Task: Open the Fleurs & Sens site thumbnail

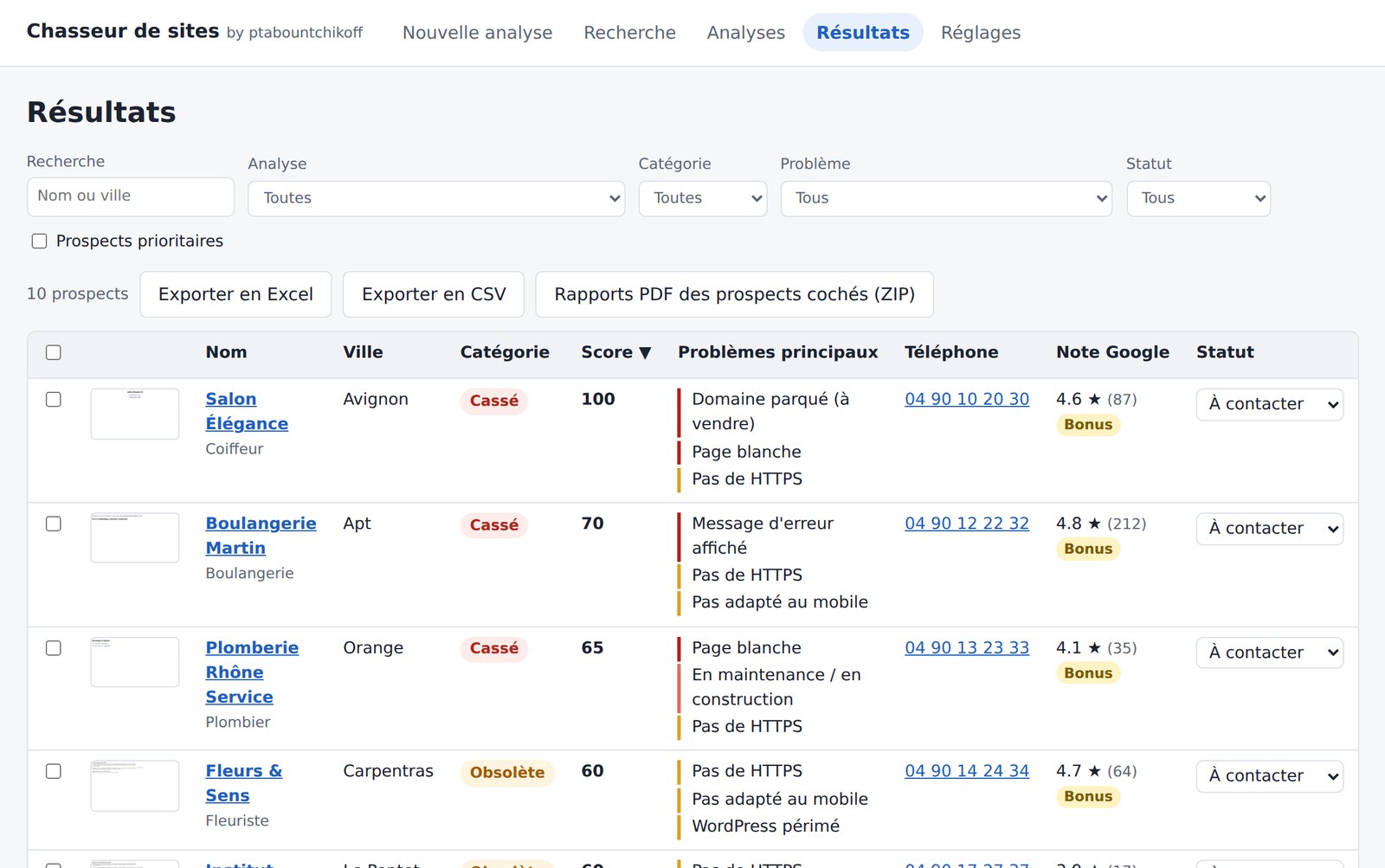Action: pos(135,786)
